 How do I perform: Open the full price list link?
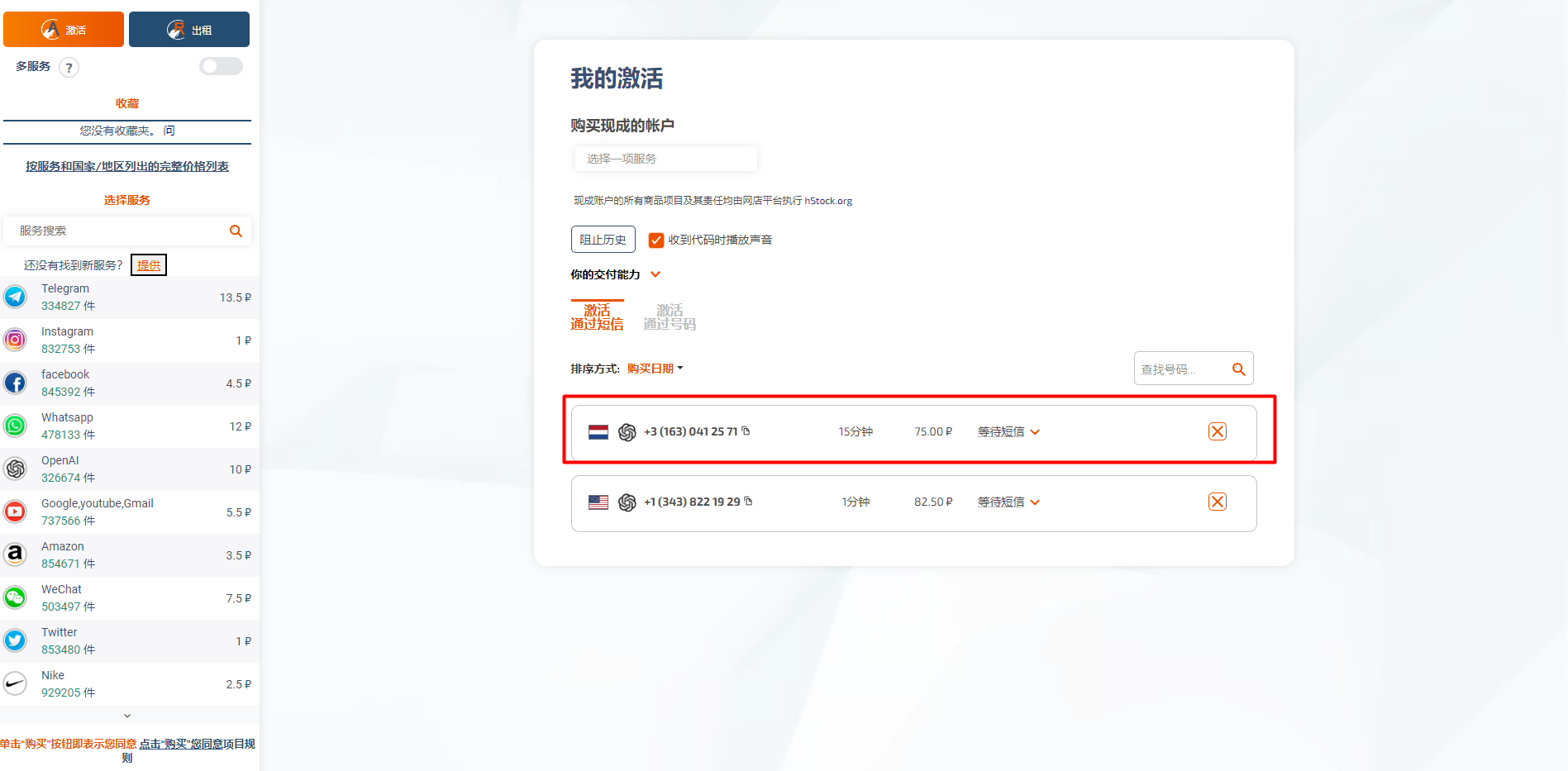tap(127, 166)
